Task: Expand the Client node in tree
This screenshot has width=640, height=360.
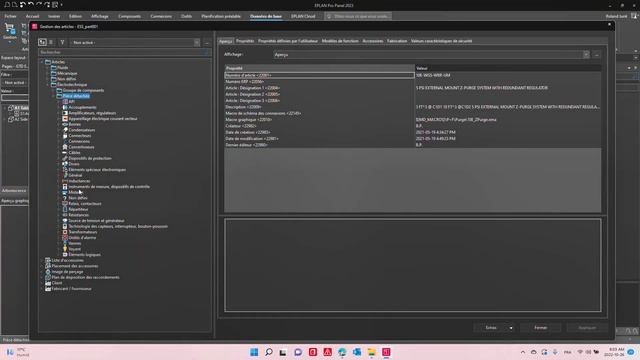Action: pyautogui.click(x=42, y=283)
